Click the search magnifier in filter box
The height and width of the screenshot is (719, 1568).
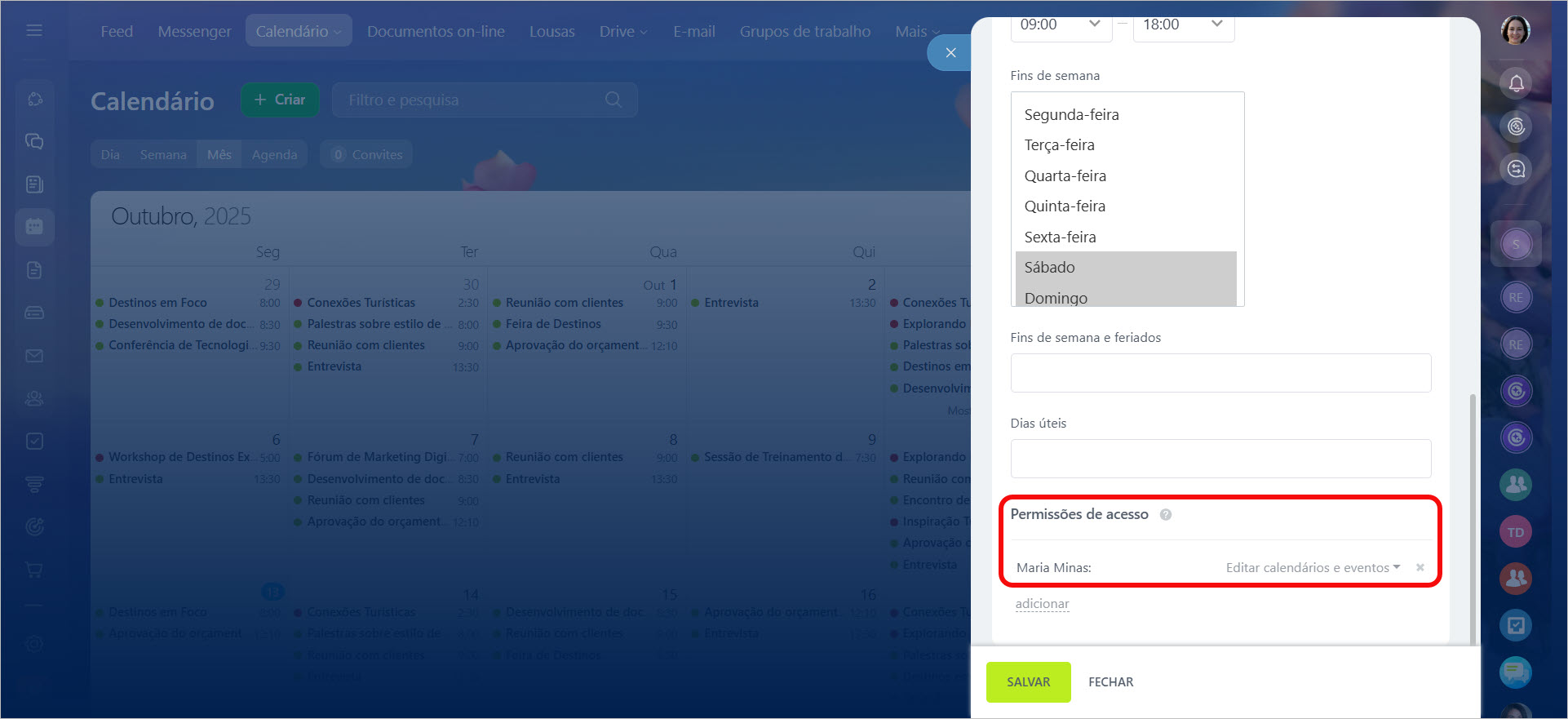pyautogui.click(x=613, y=100)
